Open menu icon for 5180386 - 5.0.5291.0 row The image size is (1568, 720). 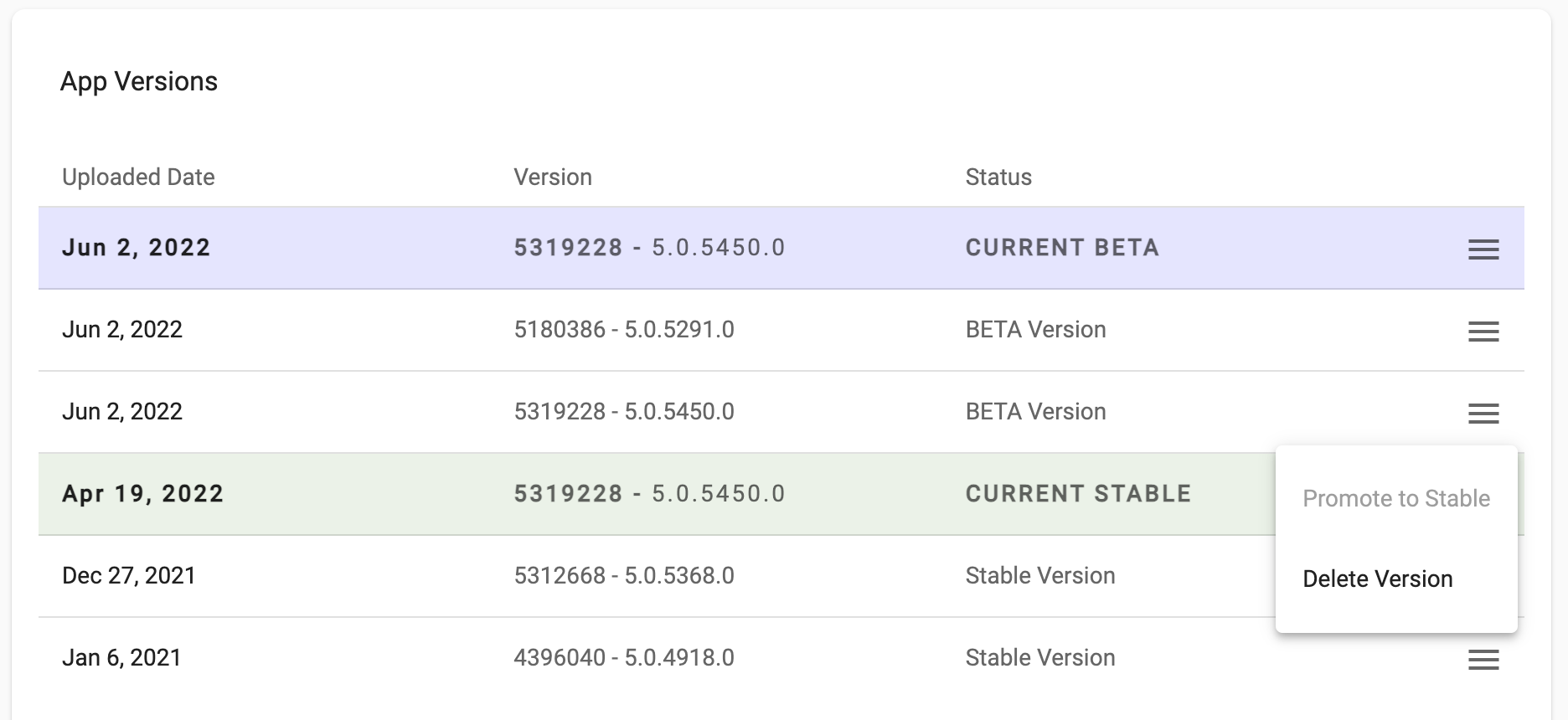(1483, 332)
